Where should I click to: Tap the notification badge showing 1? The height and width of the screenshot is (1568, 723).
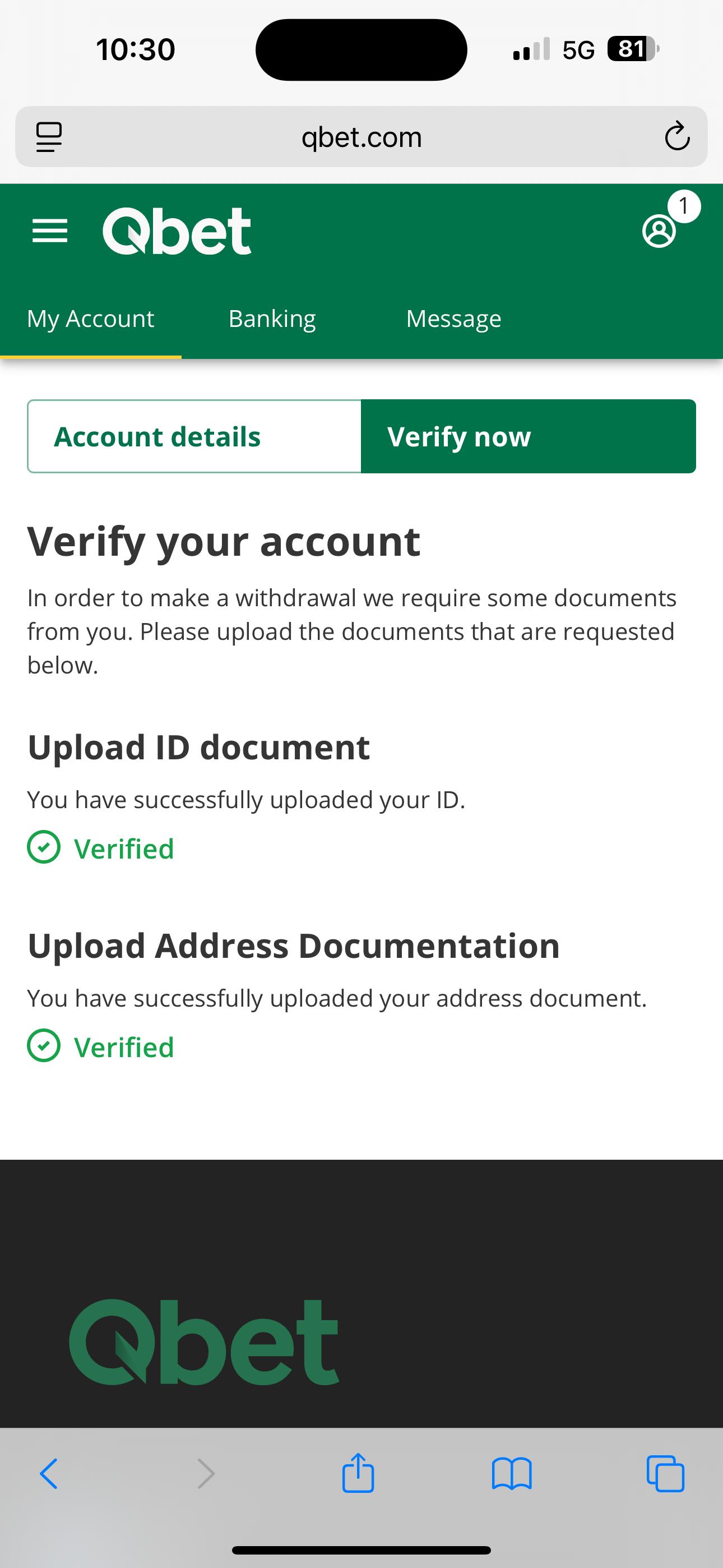pyautogui.click(x=684, y=206)
